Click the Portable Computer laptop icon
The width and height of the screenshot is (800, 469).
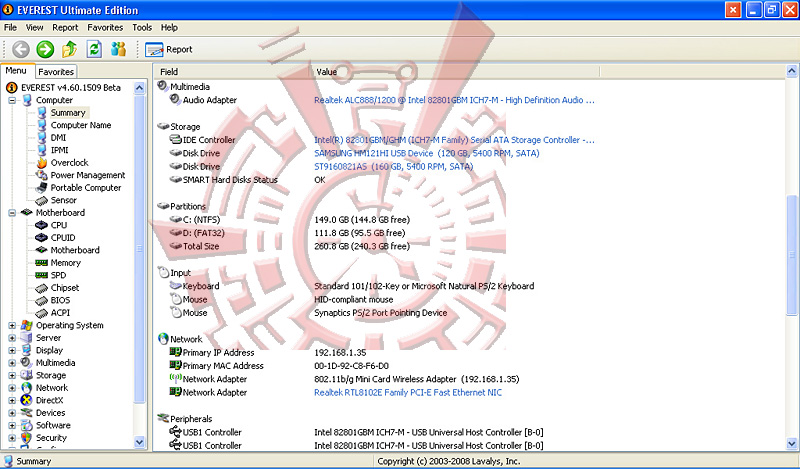(42, 188)
